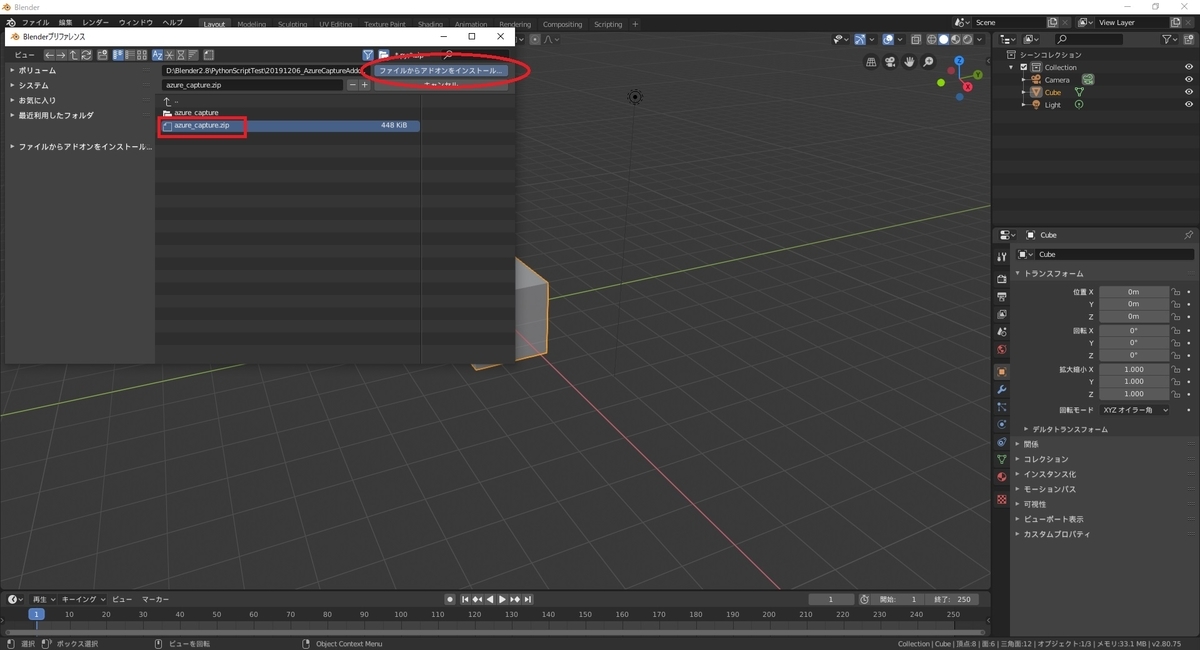Image resolution: width=1200 pixels, height=650 pixels.
Task: Open the Texture properties checker tab
Action: [x=1002, y=499]
